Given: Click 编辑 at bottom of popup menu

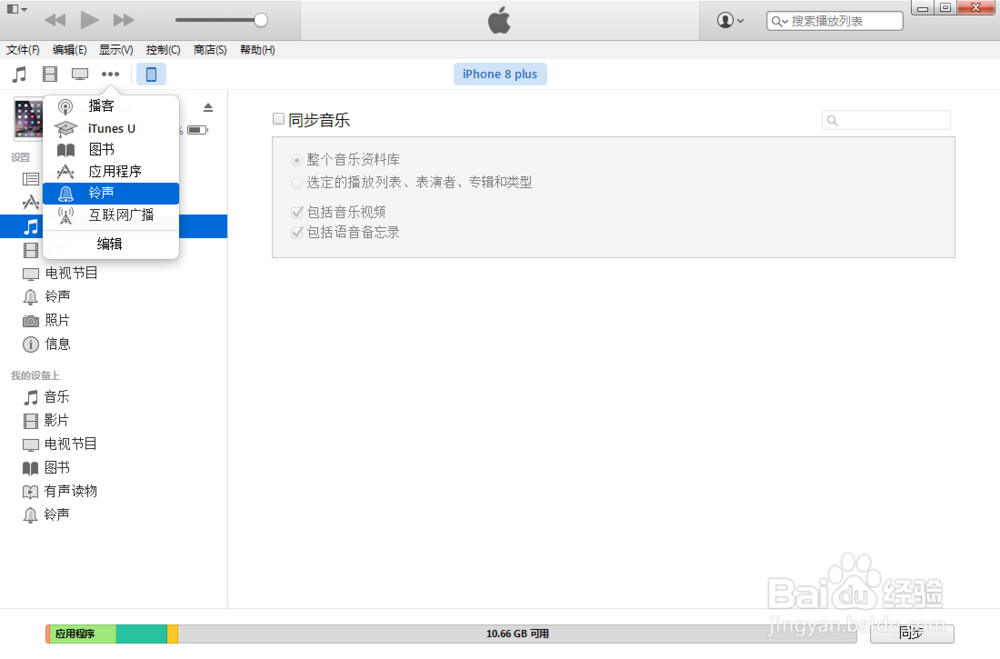Looking at the screenshot, I should [110, 244].
